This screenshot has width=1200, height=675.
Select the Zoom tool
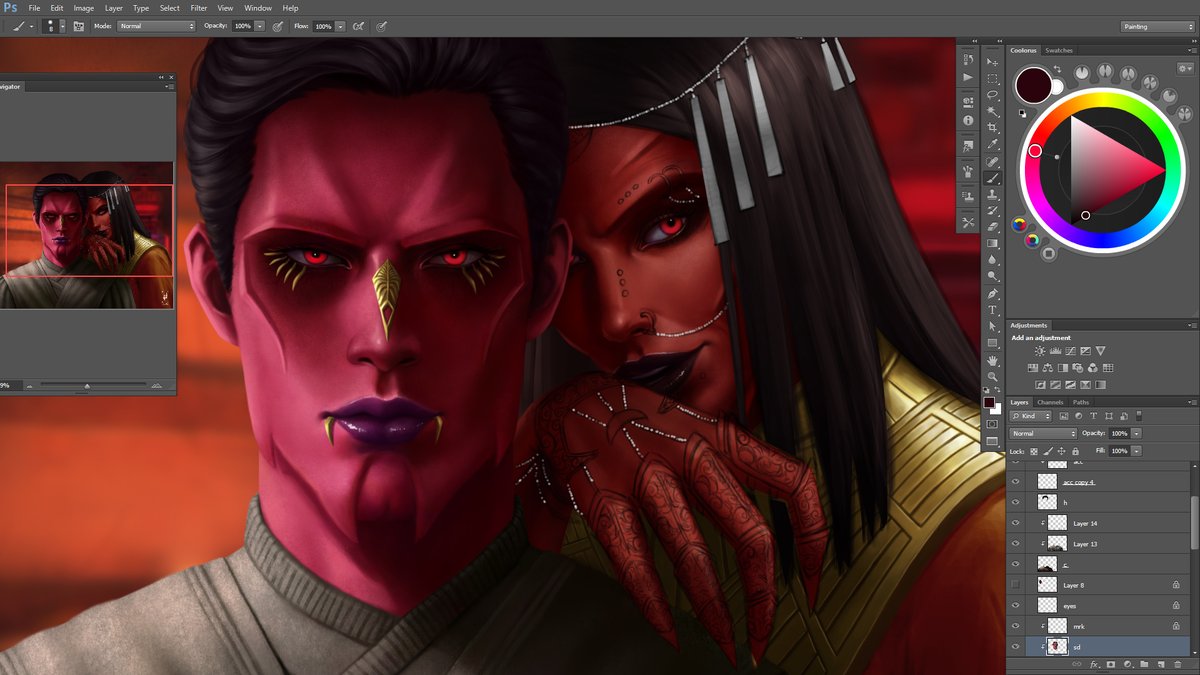coord(992,376)
